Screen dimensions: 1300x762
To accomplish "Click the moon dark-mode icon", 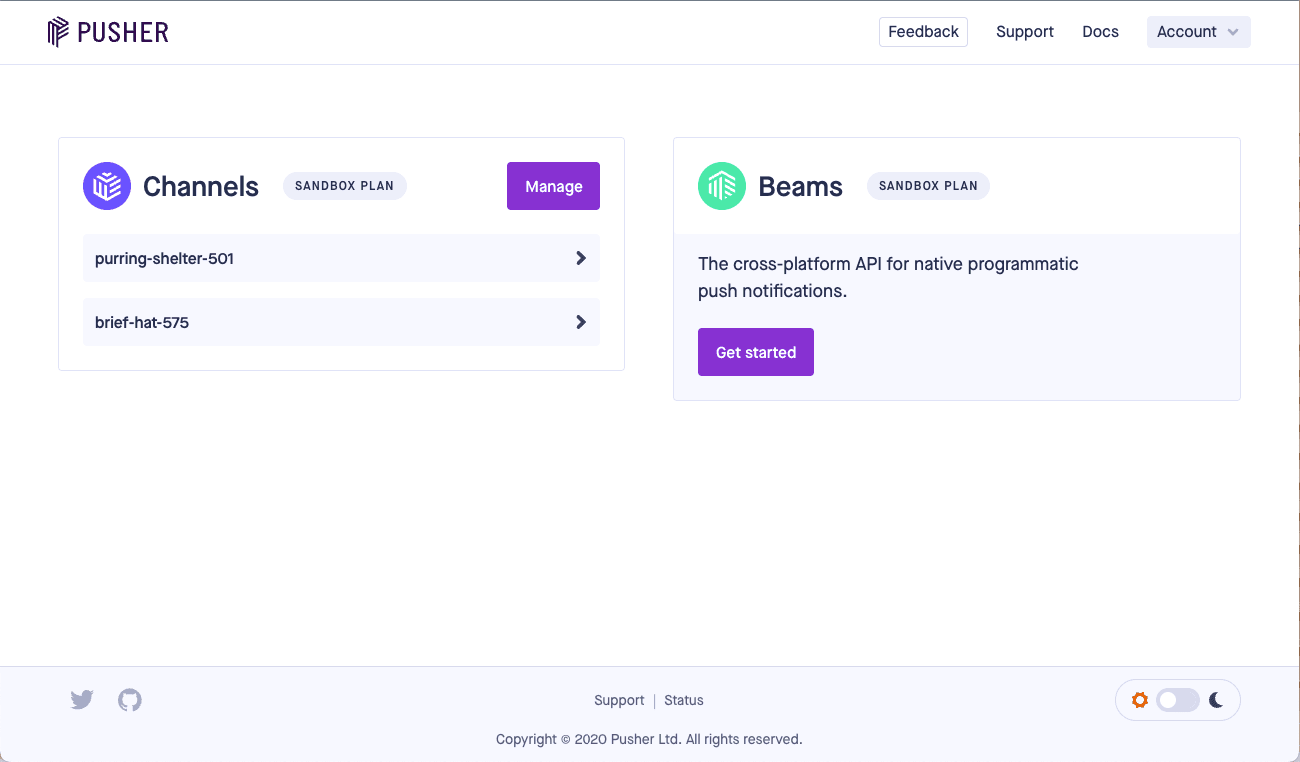I will (x=1216, y=700).
